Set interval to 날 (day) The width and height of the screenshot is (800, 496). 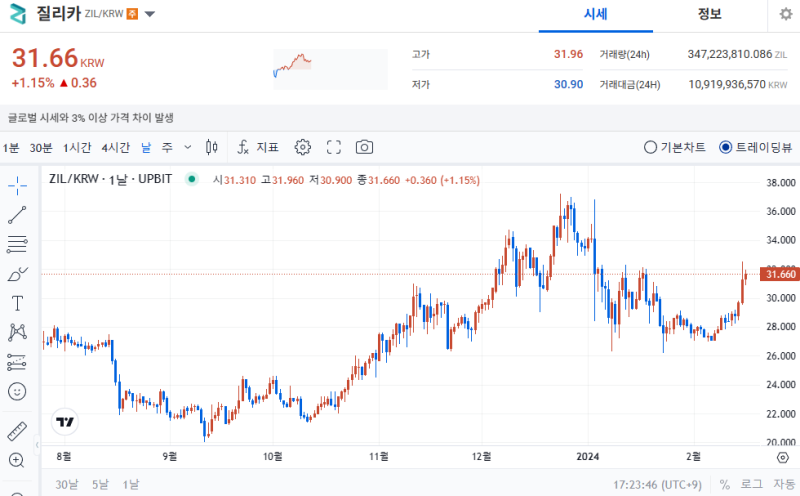coord(146,148)
